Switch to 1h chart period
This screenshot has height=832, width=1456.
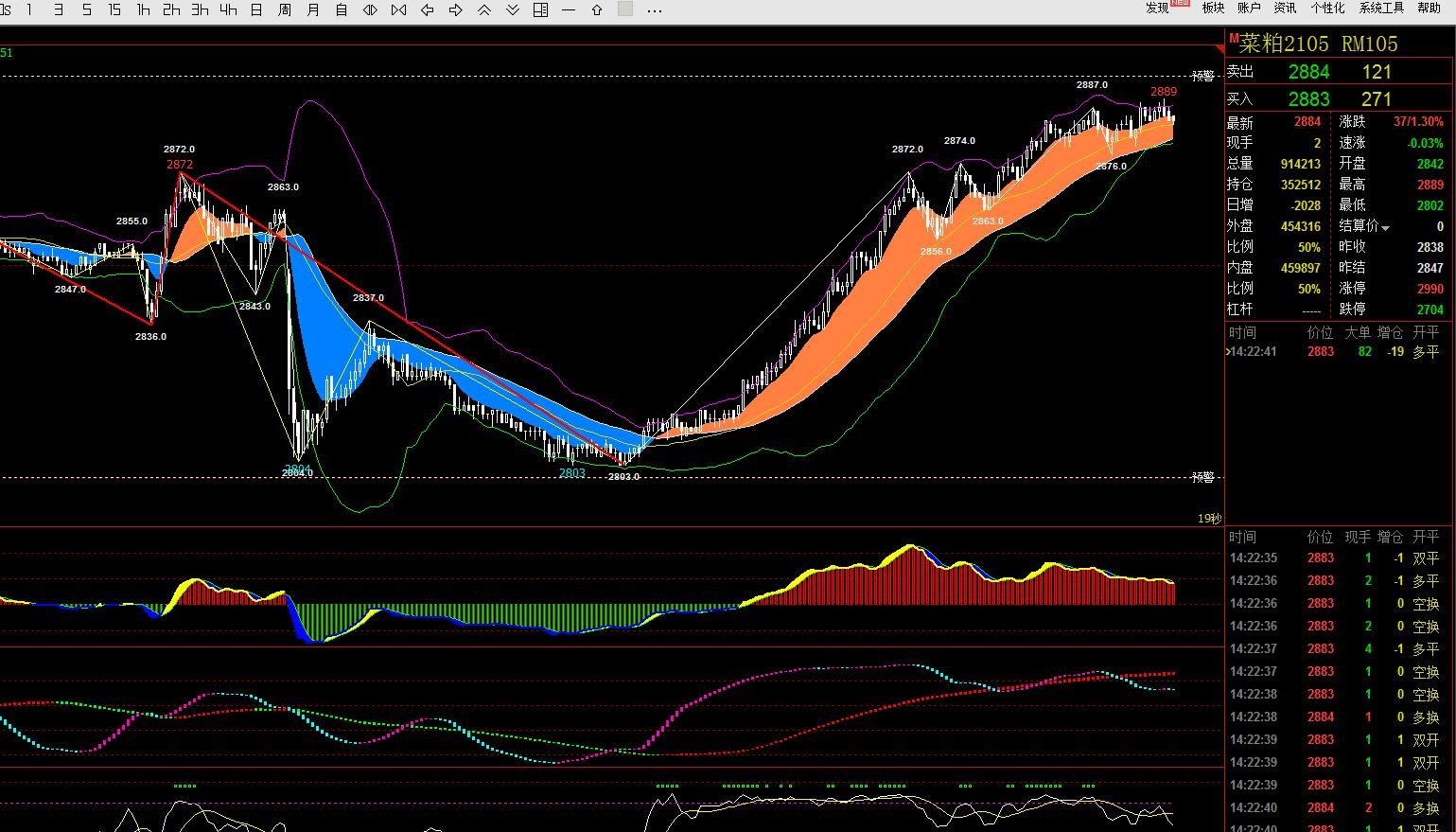pyautogui.click(x=143, y=9)
